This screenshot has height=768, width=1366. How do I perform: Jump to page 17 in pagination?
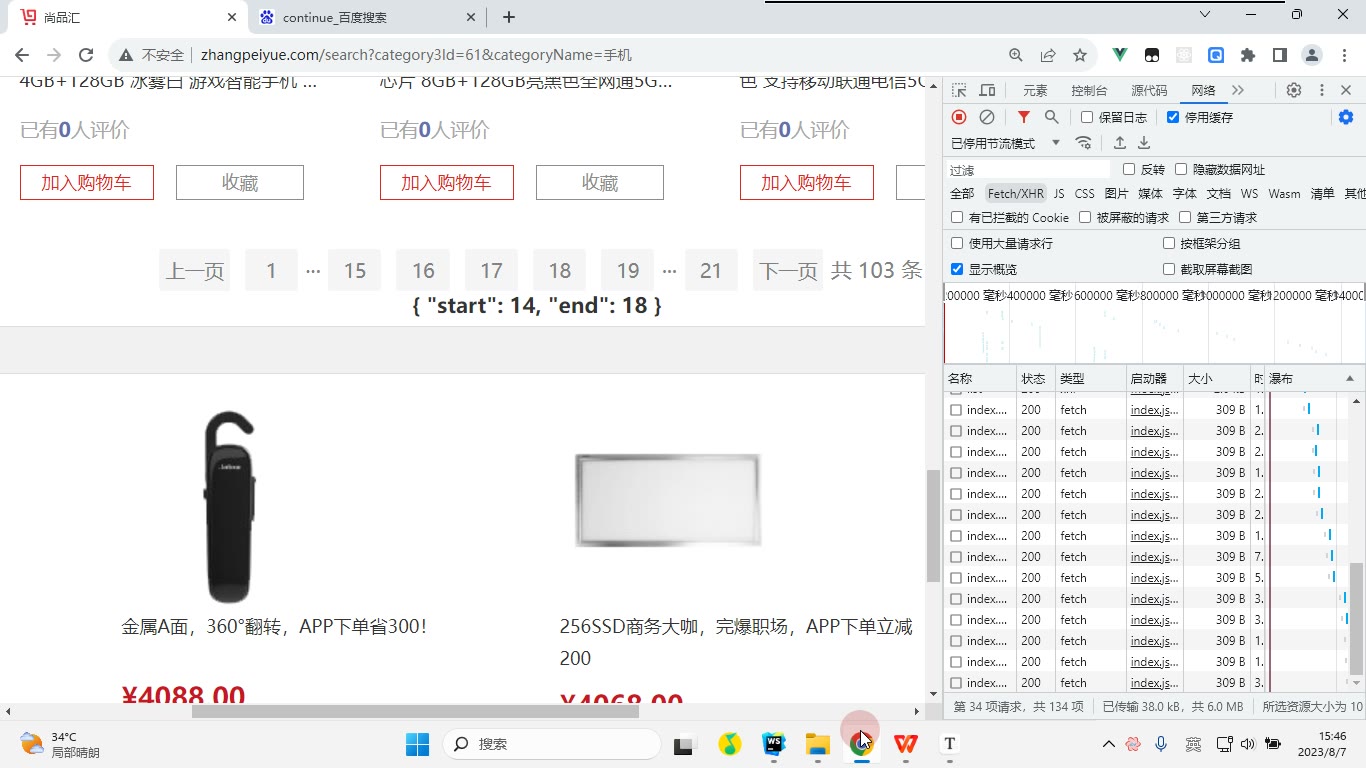click(x=491, y=270)
